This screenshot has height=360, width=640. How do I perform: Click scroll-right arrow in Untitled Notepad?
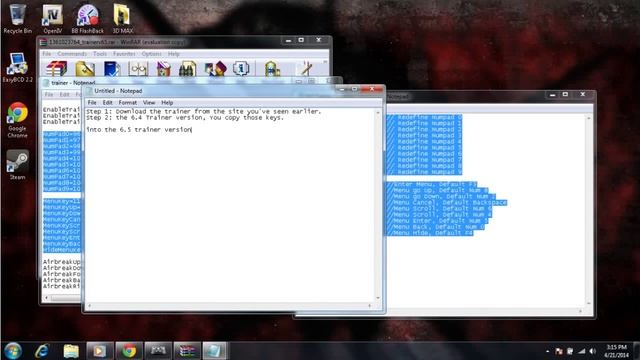click(370, 306)
